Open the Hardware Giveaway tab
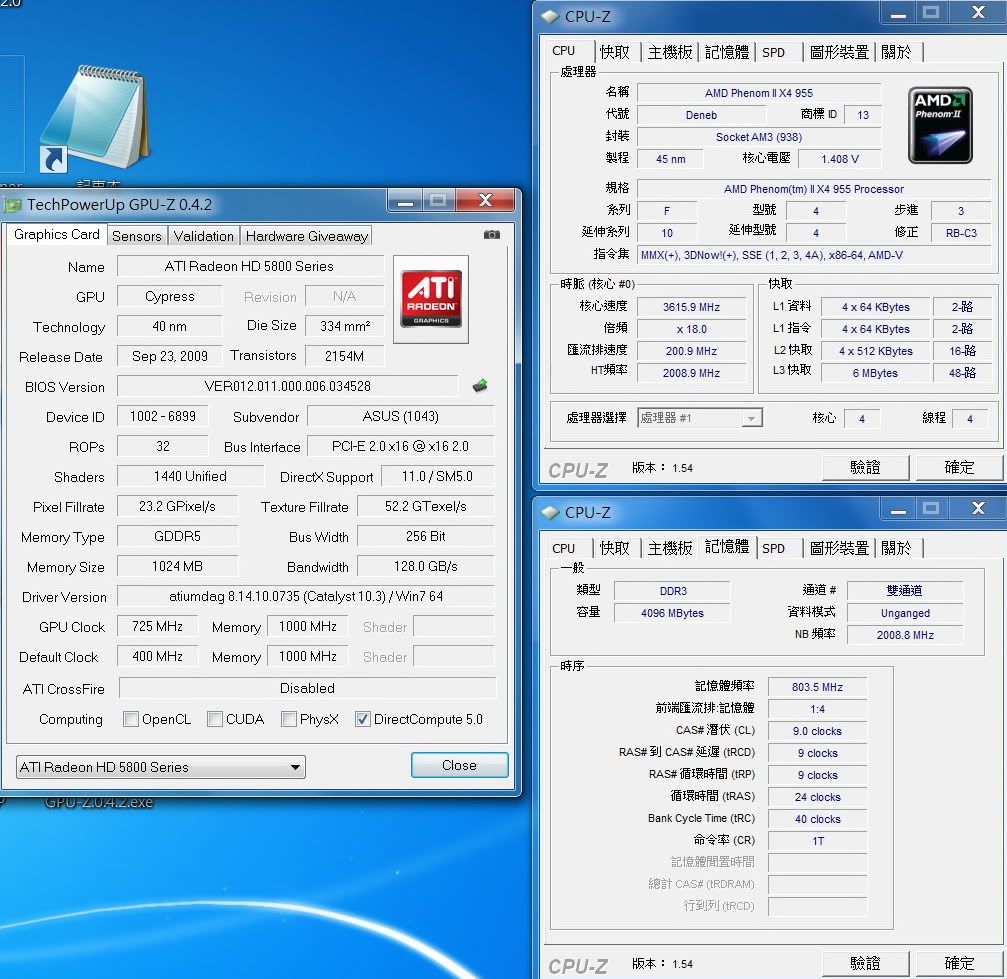This screenshot has height=979, width=1007. click(x=306, y=236)
